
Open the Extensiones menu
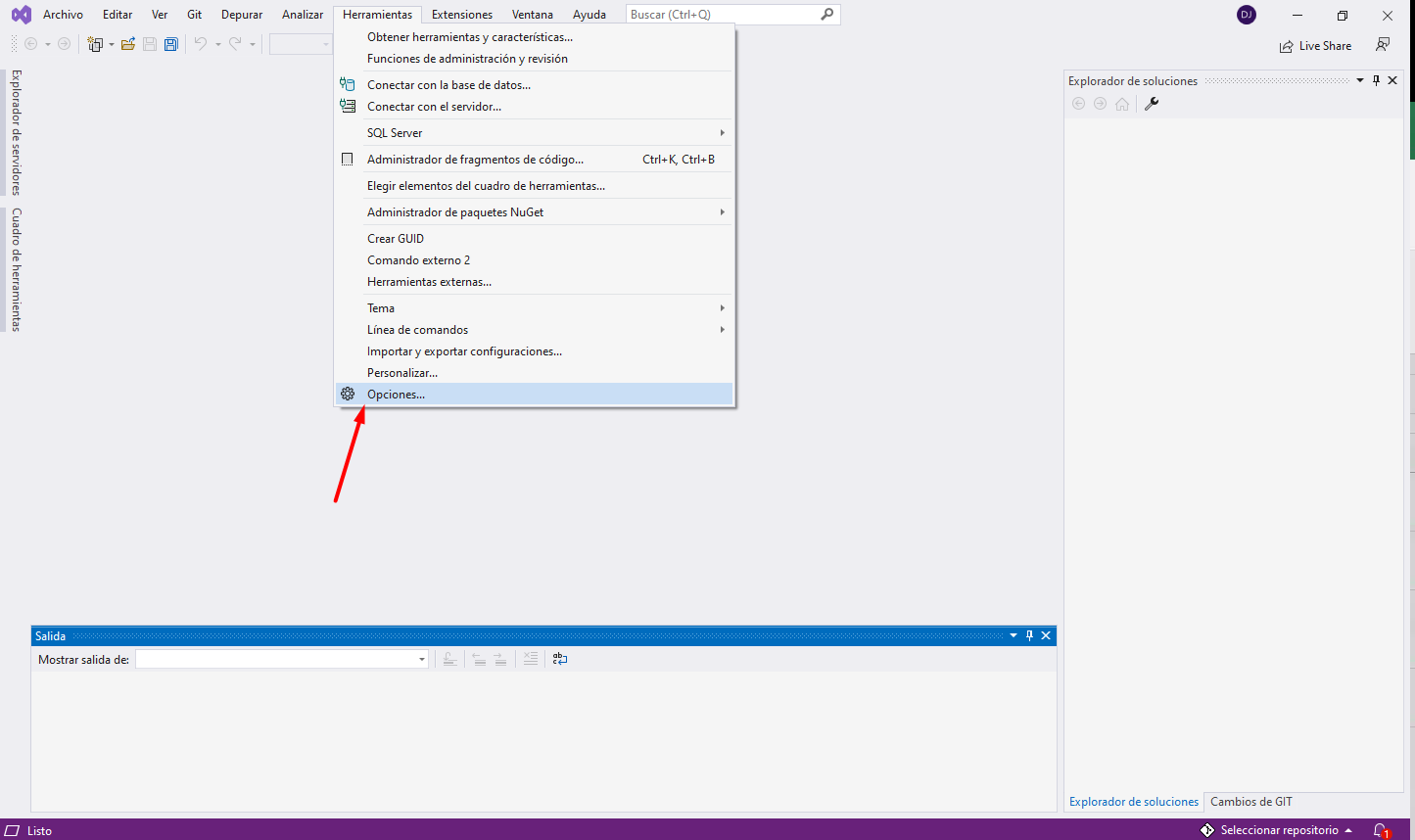coord(462,15)
